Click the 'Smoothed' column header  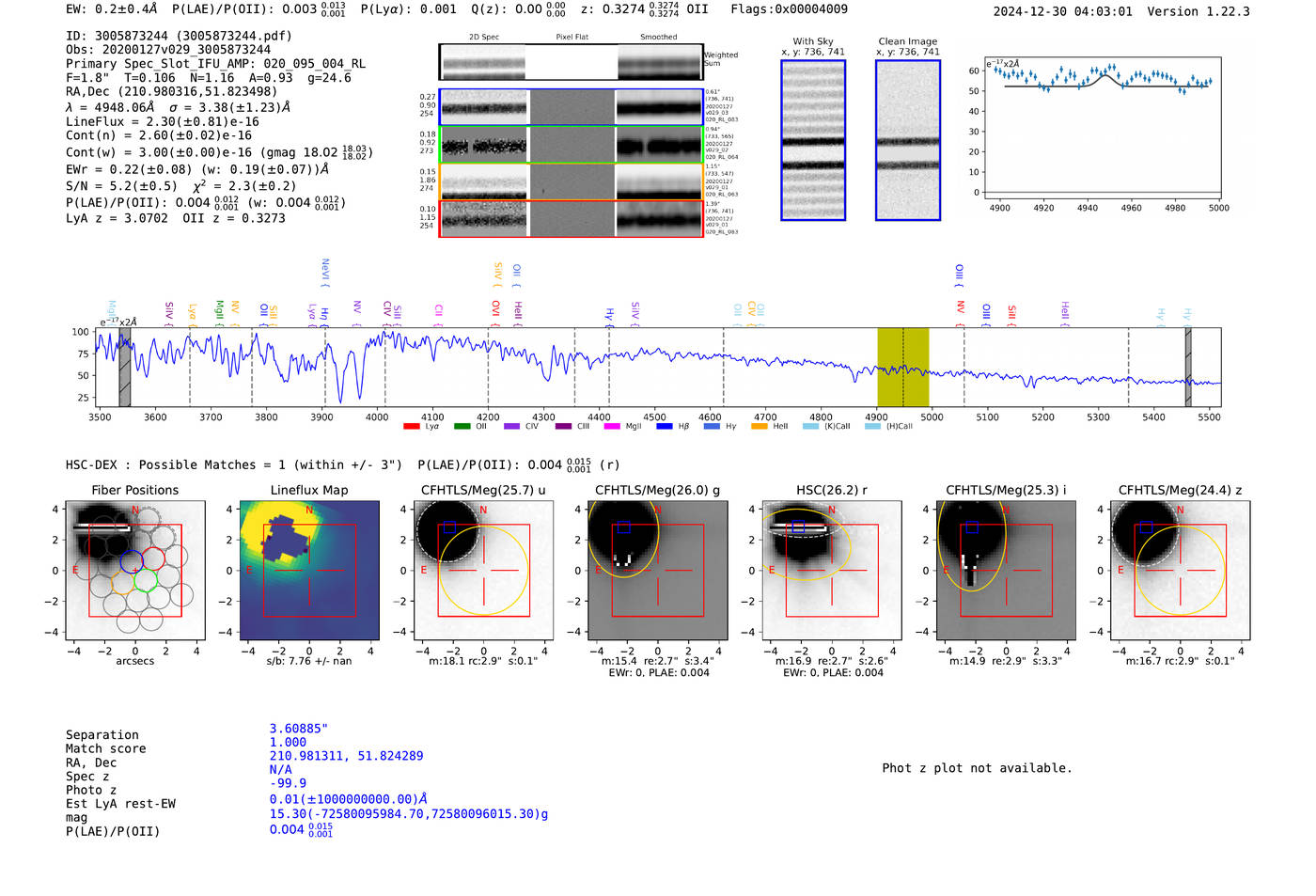coord(659,38)
